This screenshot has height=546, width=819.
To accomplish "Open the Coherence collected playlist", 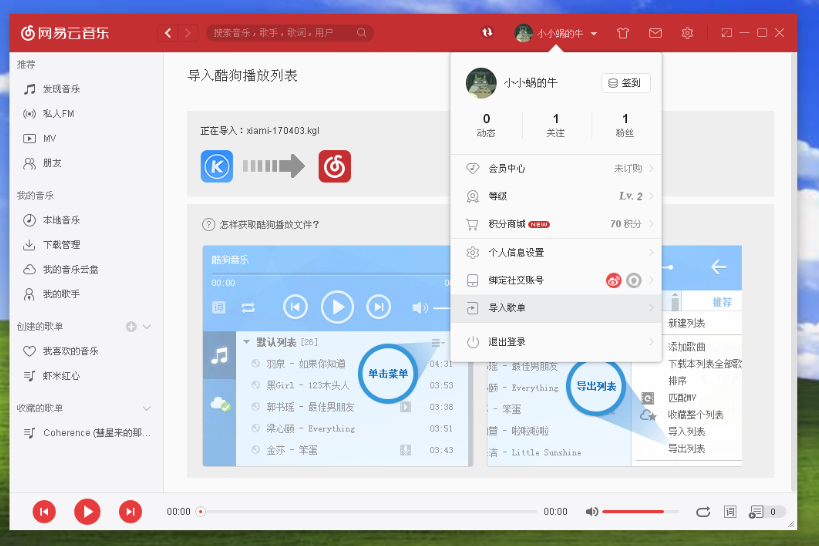I will tap(86, 433).
